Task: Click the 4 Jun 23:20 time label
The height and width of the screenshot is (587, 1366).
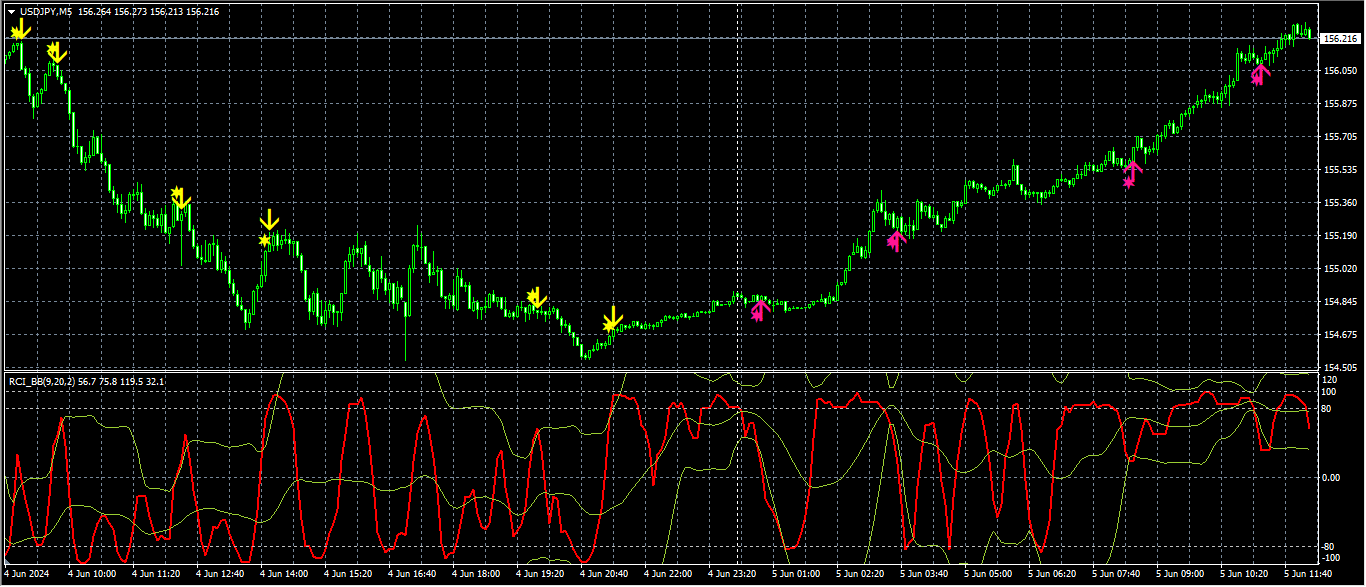Action: (732, 575)
